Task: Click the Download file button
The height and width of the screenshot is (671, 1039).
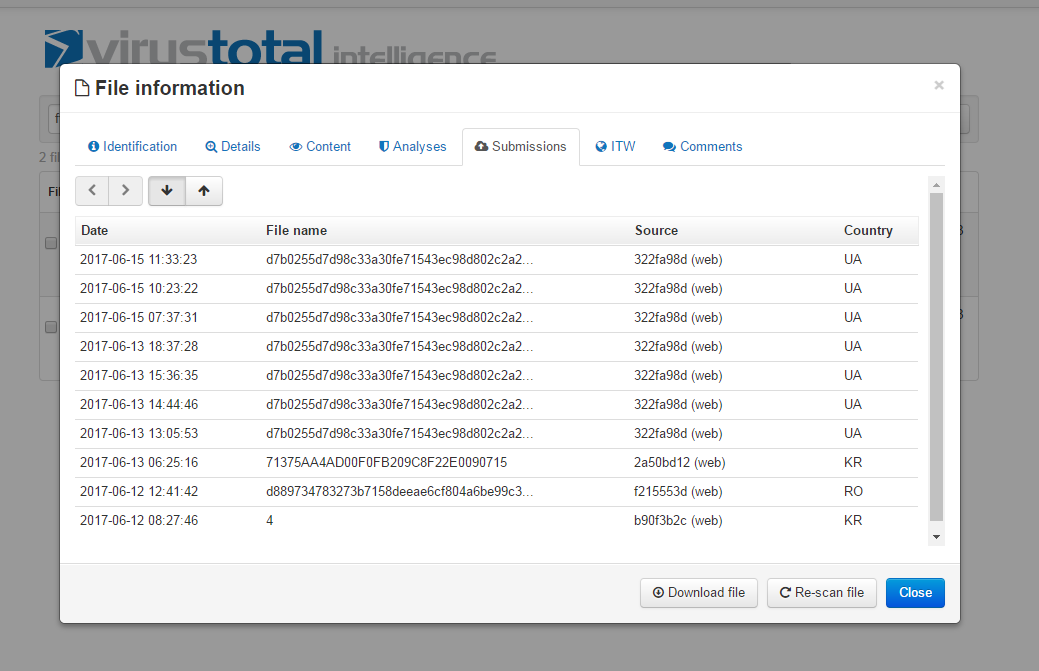Action: click(x=698, y=593)
